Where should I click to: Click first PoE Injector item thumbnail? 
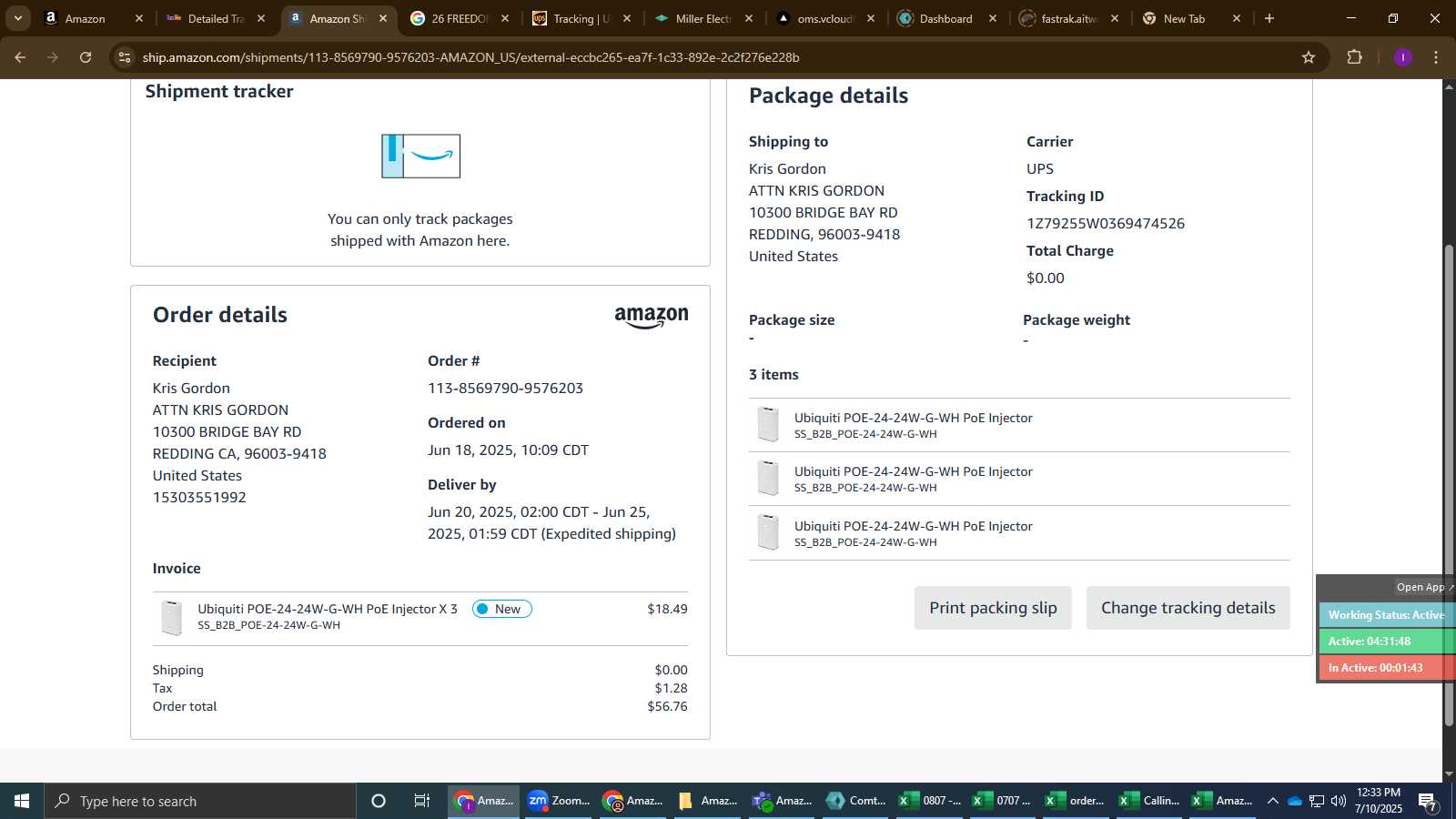tap(768, 425)
